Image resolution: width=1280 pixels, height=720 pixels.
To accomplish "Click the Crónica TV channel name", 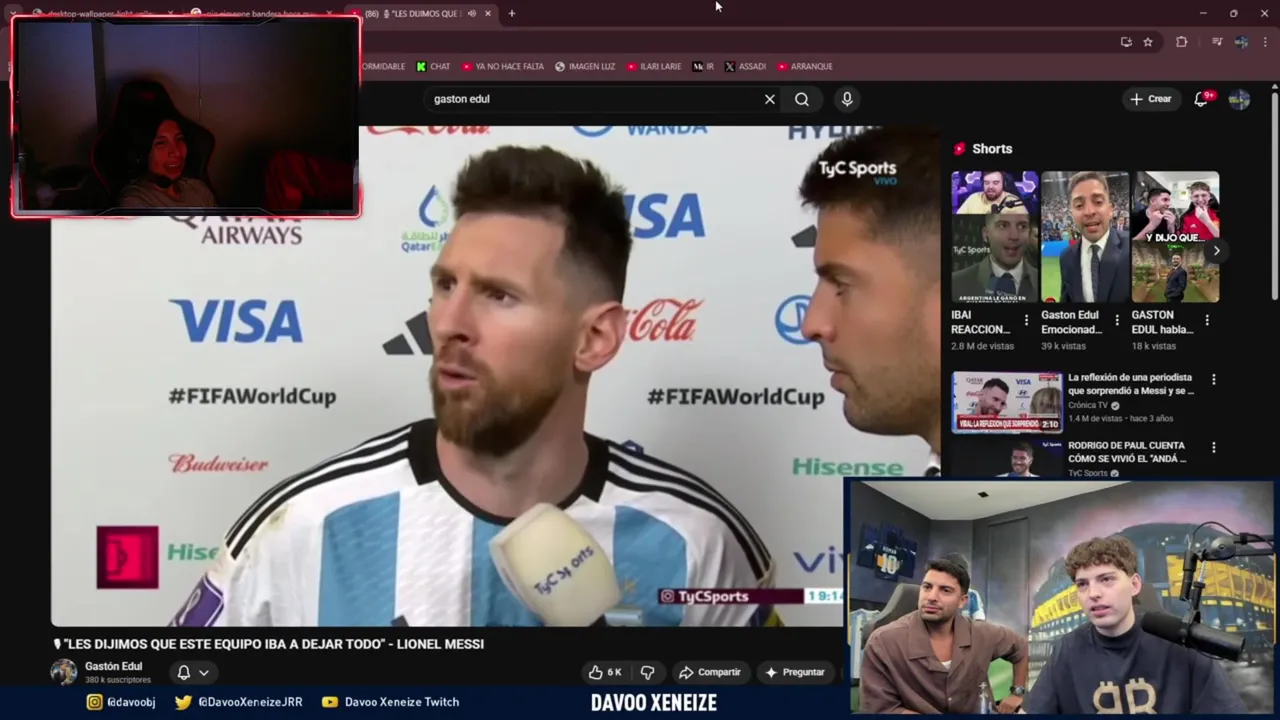I will (1088, 405).
